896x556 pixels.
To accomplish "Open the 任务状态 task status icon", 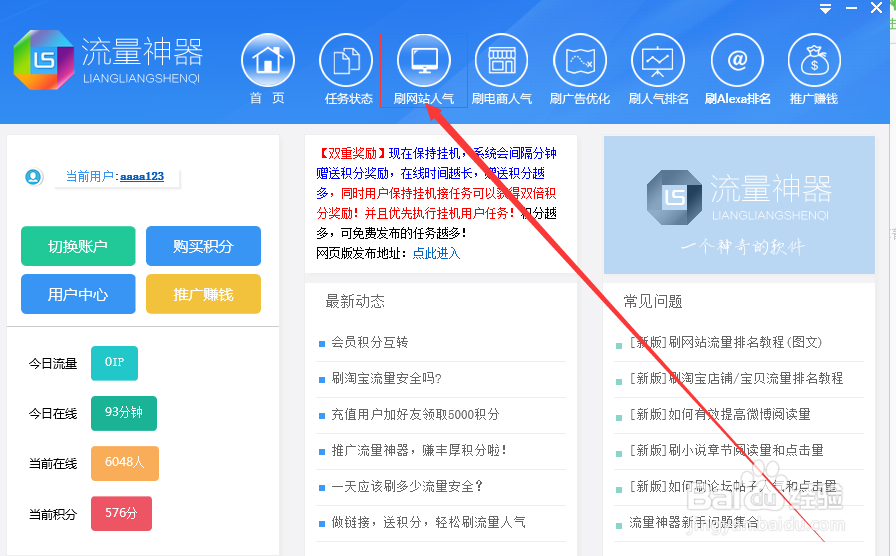I will point(346,61).
